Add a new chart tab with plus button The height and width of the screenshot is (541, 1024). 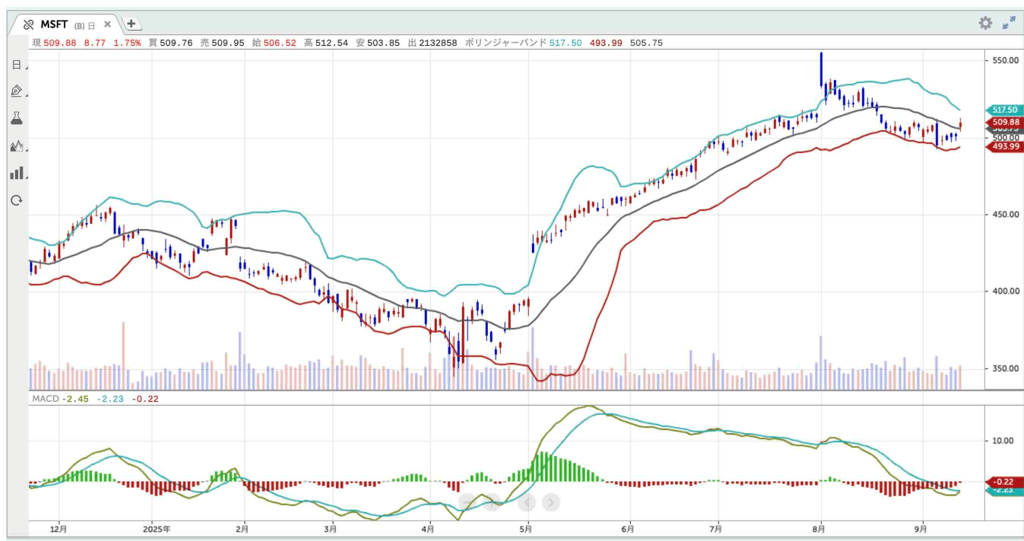click(132, 23)
